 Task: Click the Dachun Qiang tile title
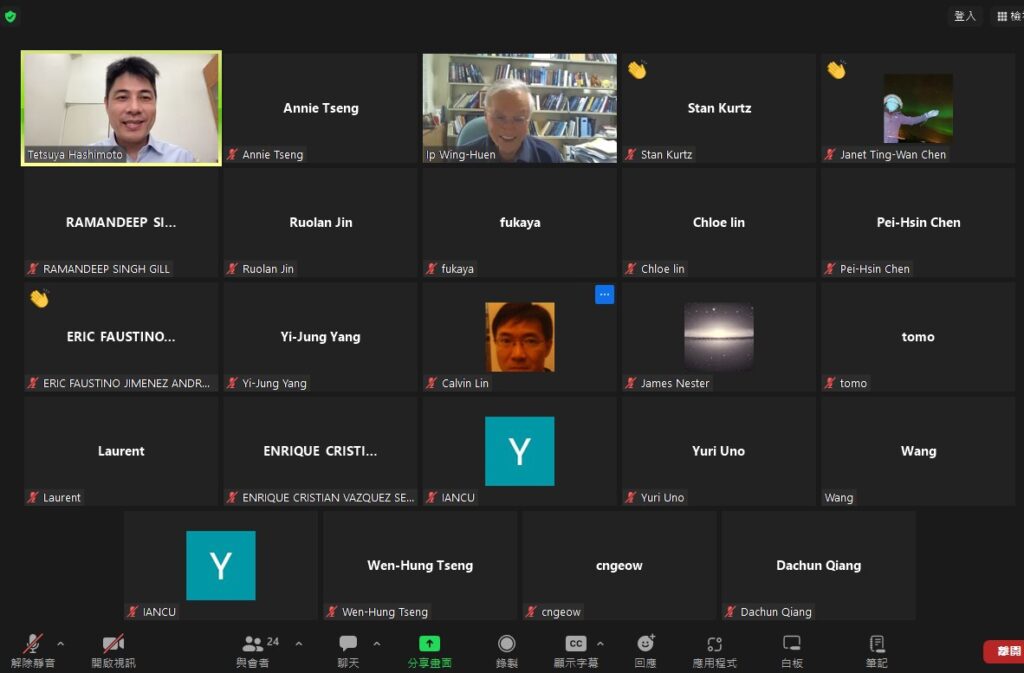(x=818, y=565)
